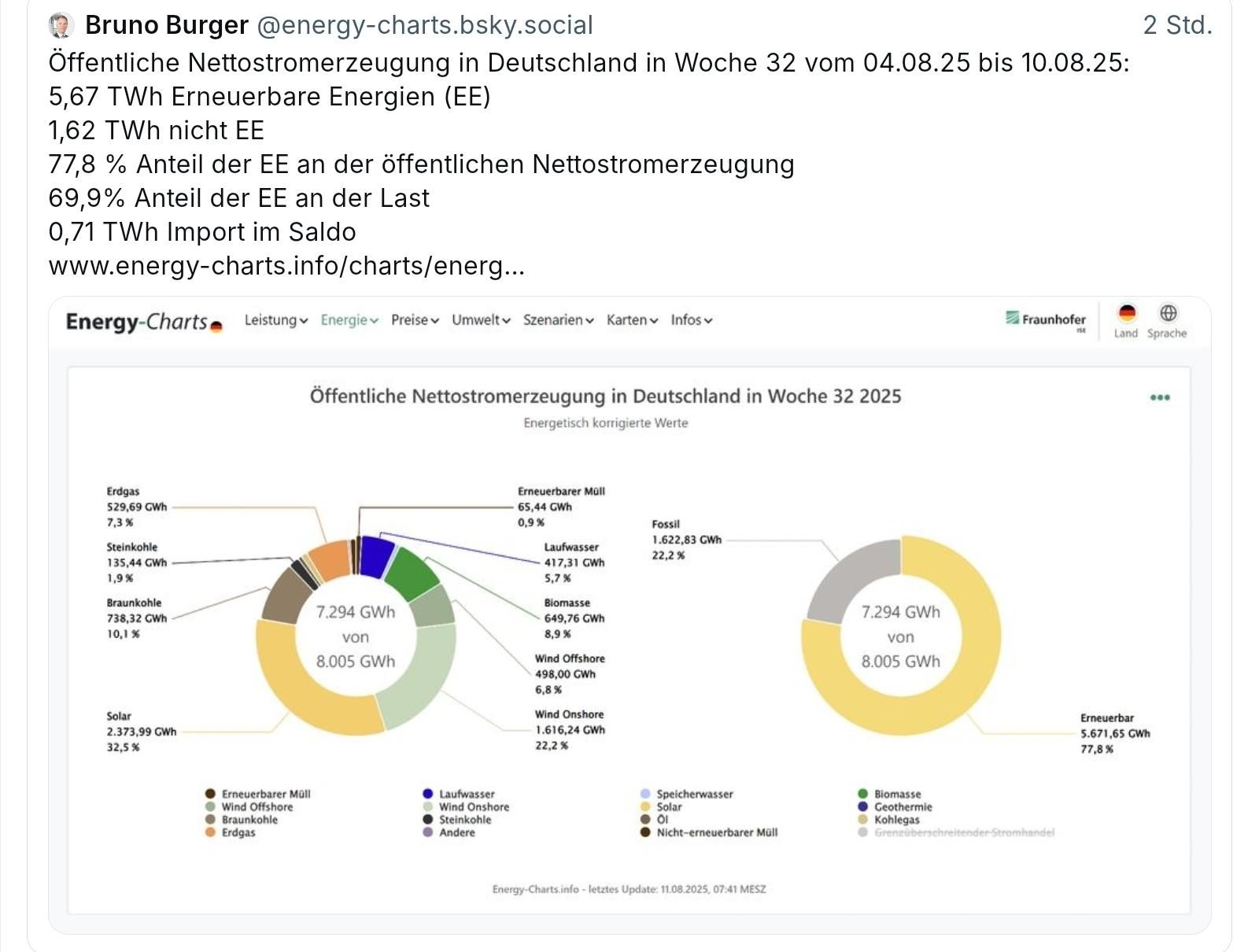
Task: Open the Umwelt menu
Action: 478,320
